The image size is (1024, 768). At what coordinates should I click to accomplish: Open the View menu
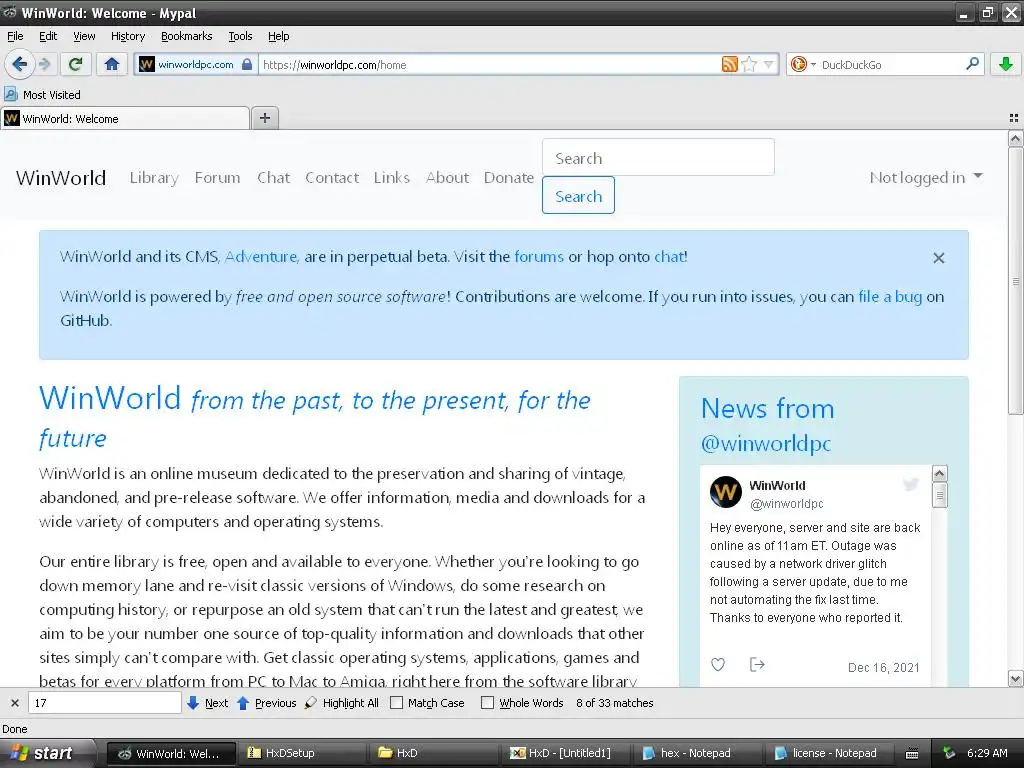84,36
